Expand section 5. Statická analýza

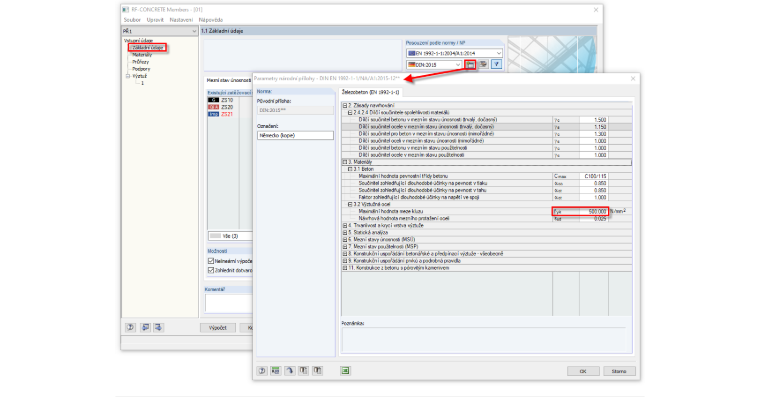click(345, 233)
